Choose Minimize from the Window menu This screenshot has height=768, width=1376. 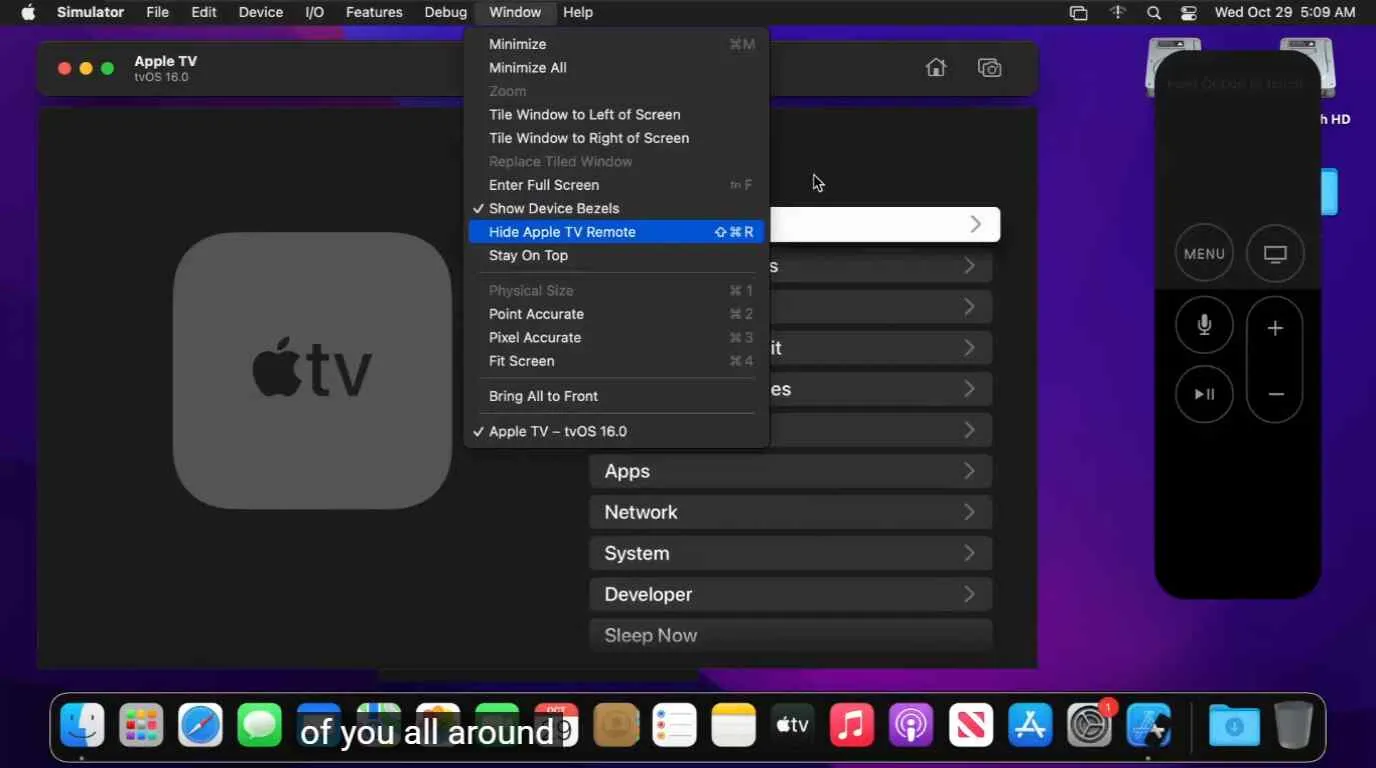616,44
